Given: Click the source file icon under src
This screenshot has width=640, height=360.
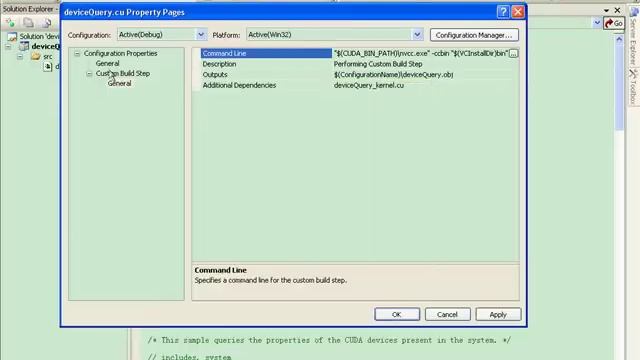Looking at the screenshot, I should pyautogui.click(x=48, y=66).
